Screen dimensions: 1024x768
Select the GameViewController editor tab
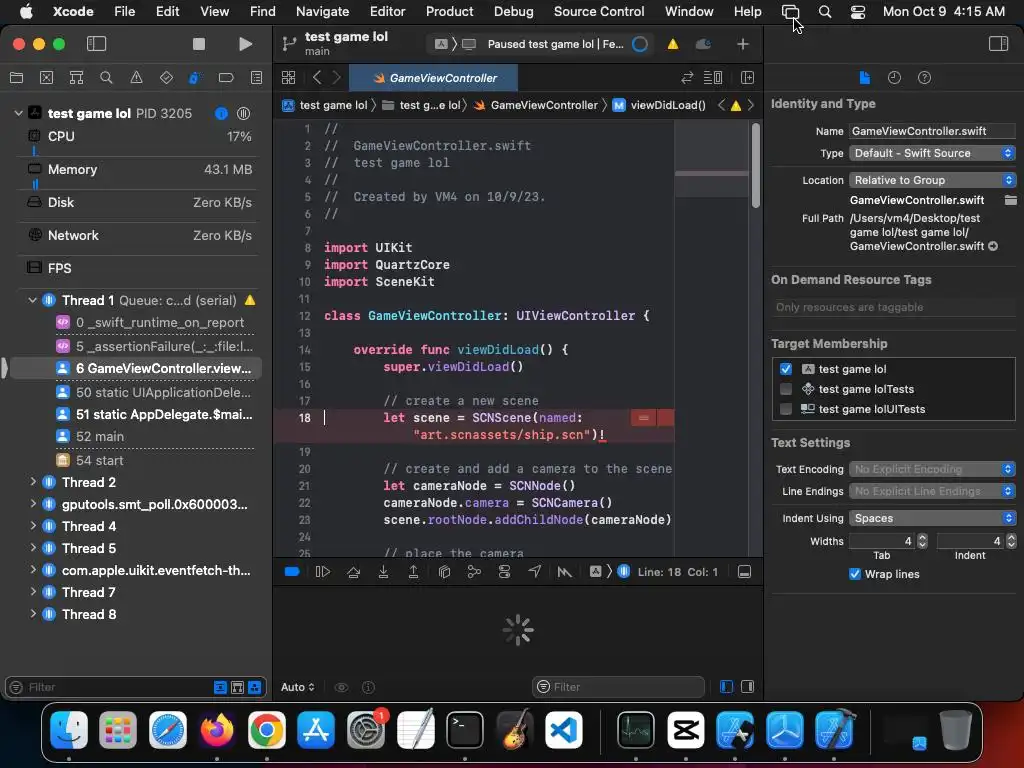tap(434, 78)
